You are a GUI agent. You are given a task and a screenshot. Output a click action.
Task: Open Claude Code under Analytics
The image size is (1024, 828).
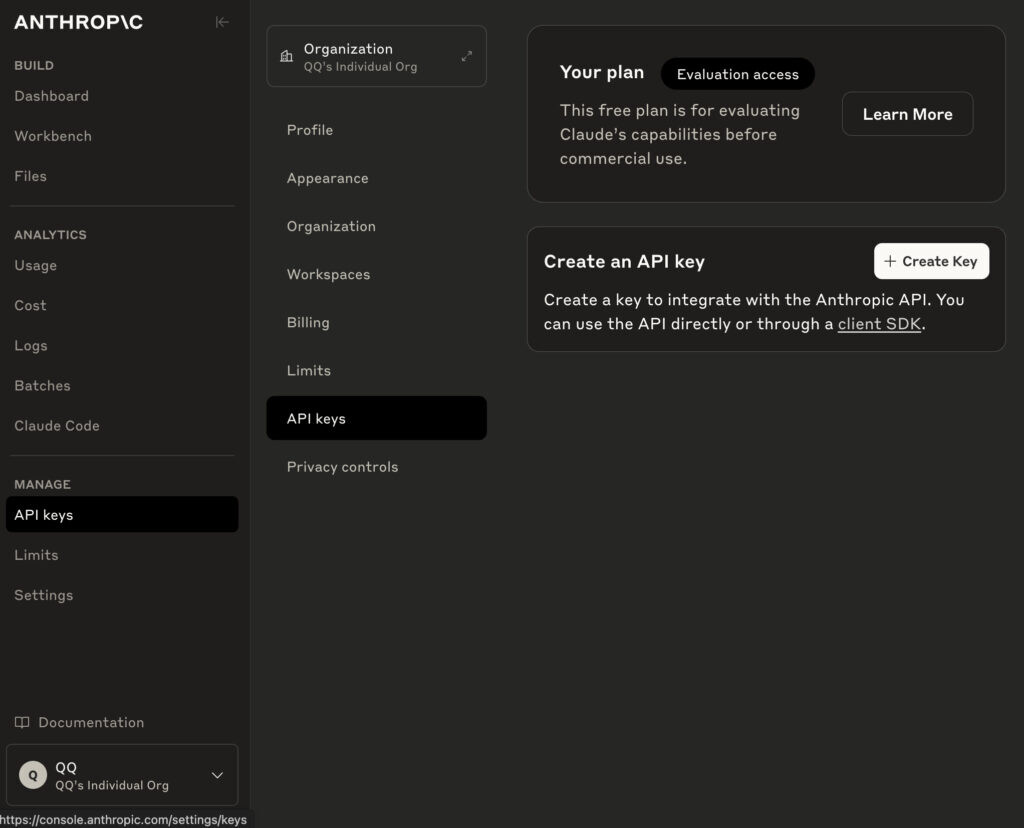(57, 425)
